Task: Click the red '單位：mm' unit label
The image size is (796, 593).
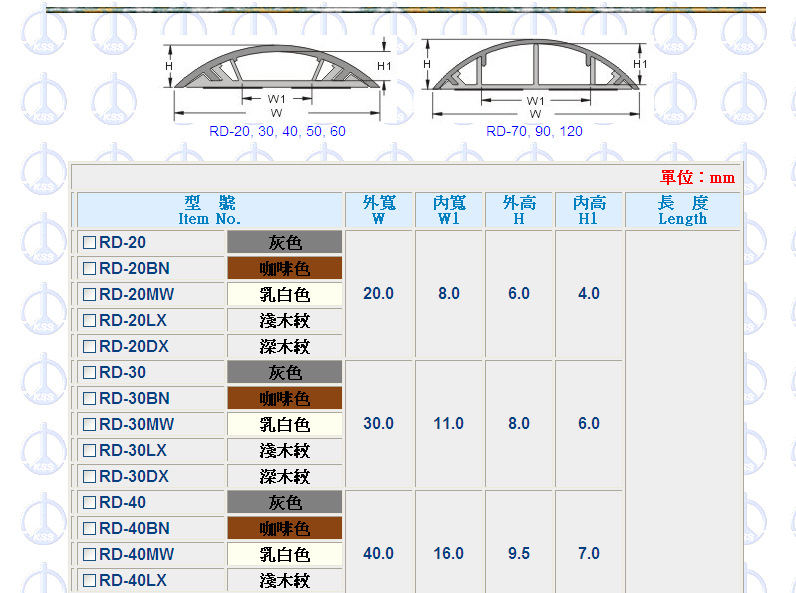Action: [x=697, y=178]
